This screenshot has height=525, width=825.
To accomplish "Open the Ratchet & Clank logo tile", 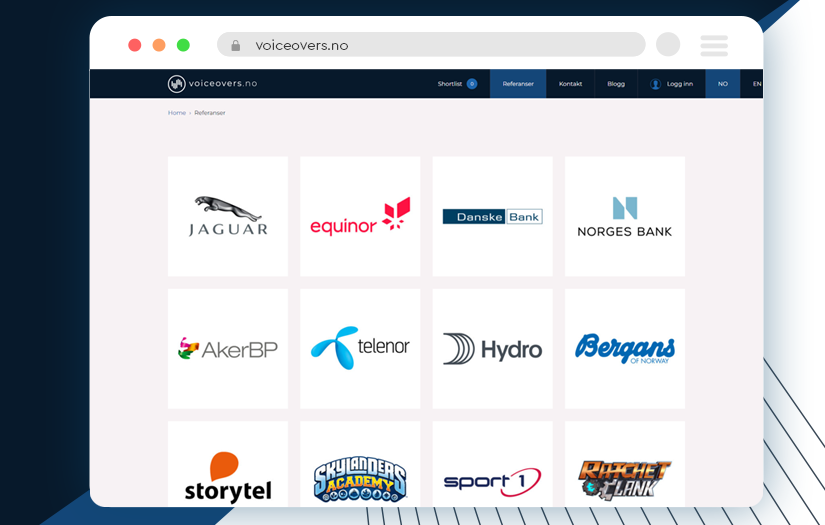I will [x=625, y=464].
